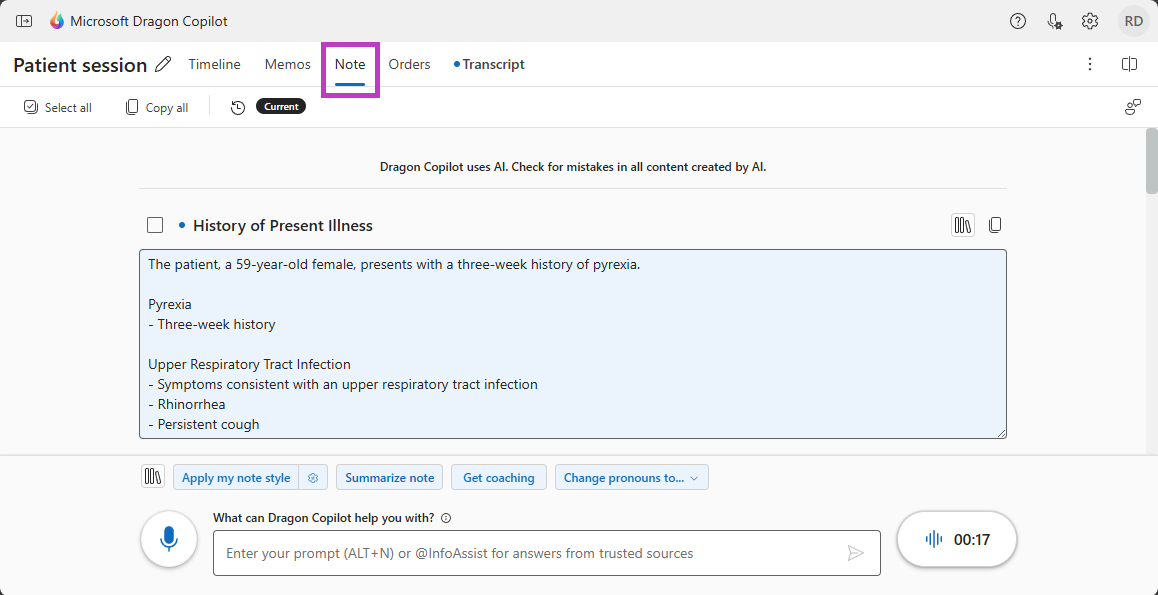Screen dimensions: 1158x595
Task: Open the settings gear in header
Action: pyautogui.click(x=1090, y=21)
